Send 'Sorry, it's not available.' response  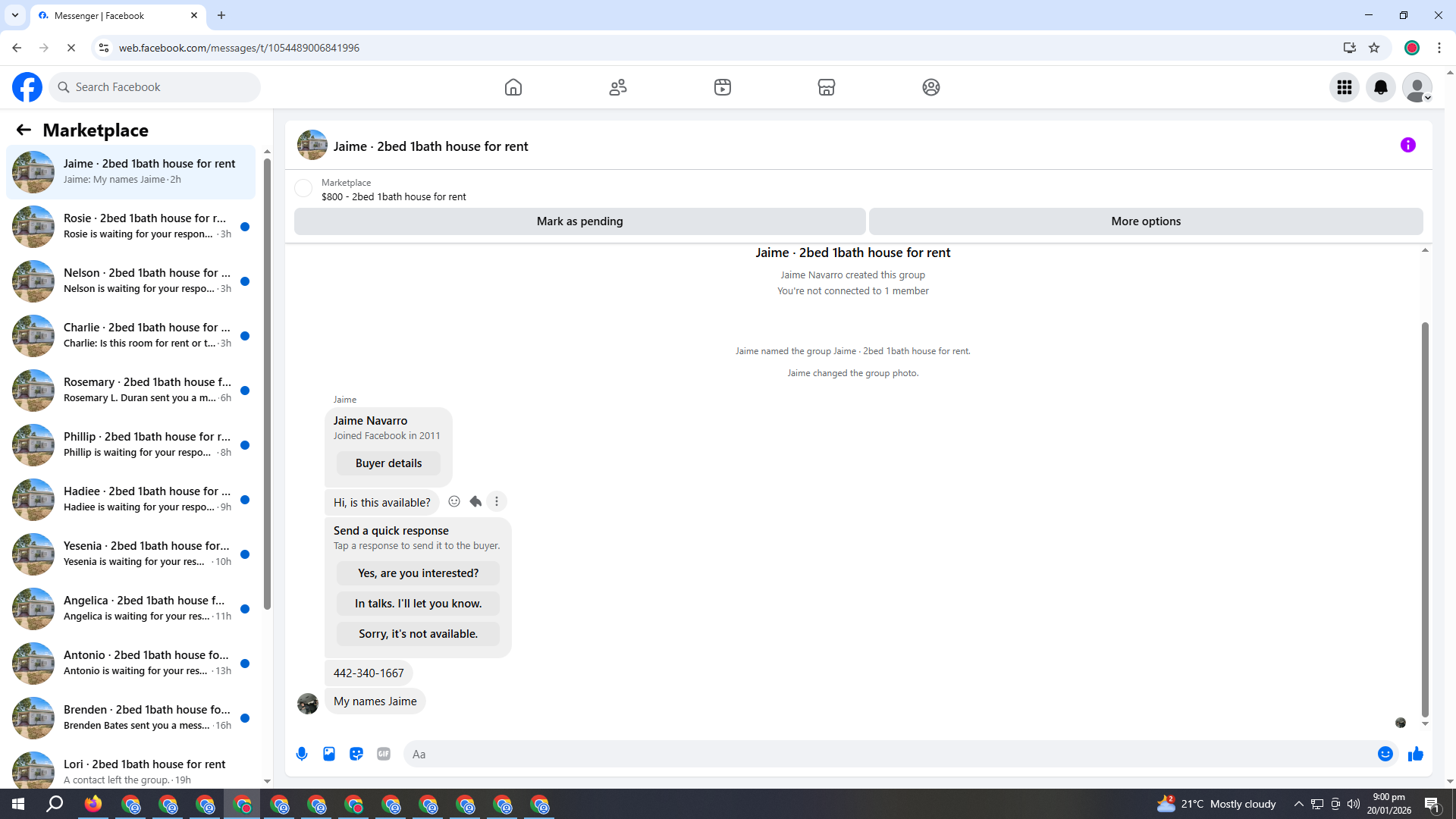(418, 634)
